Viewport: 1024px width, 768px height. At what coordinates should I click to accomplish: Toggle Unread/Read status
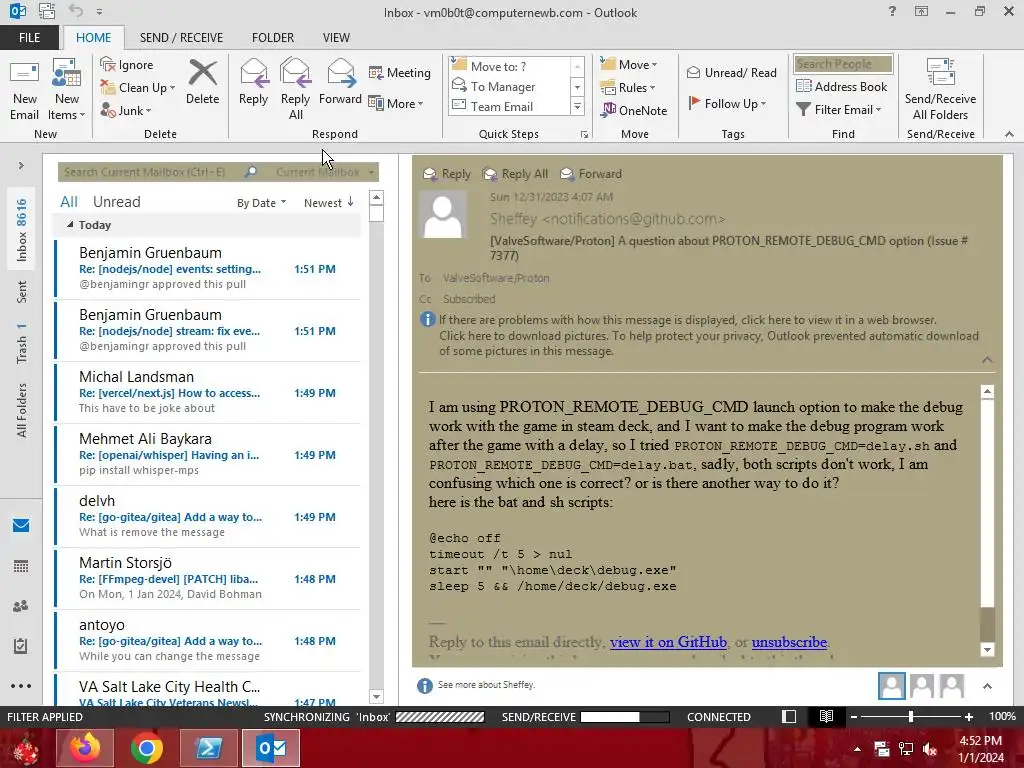(731, 72)
